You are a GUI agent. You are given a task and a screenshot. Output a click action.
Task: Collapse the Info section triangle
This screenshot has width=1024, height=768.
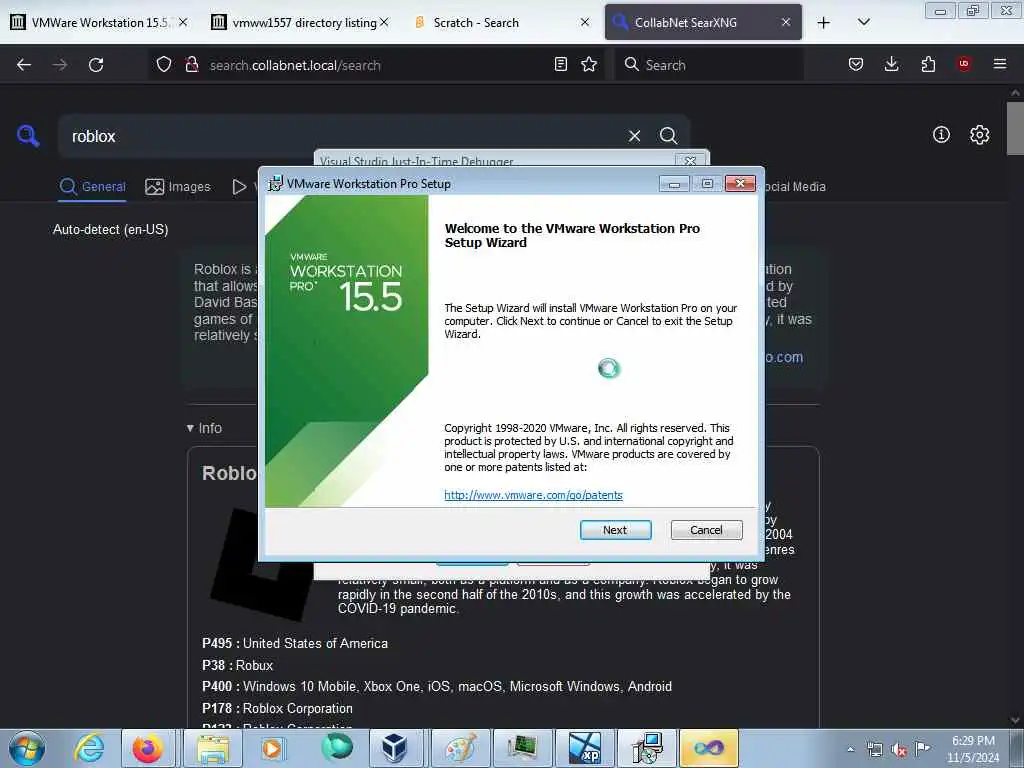[190, 428]
